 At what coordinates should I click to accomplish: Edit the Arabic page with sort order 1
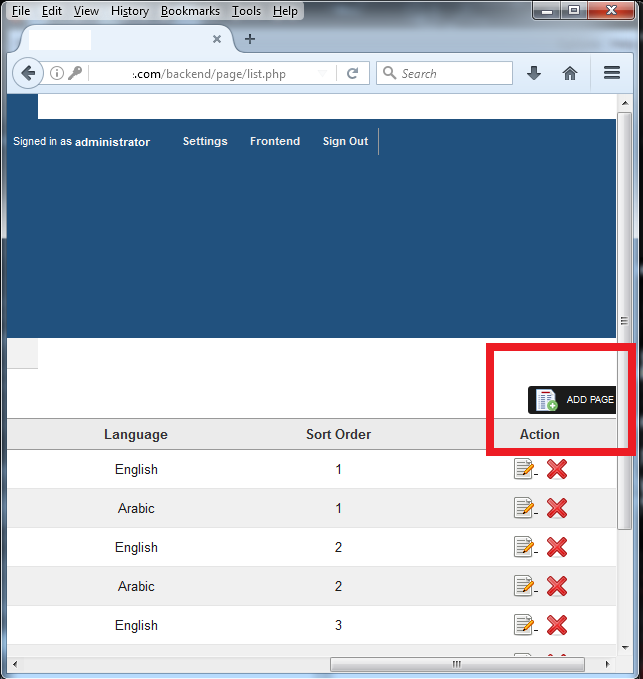pyautogui.click(x=525, y=508)
